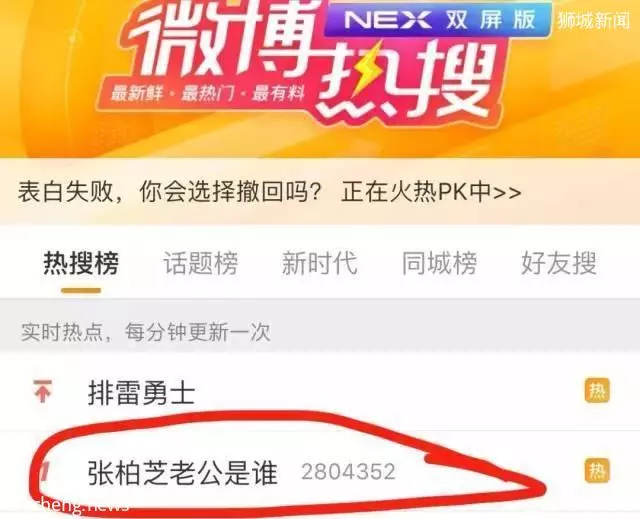Click the 狮城新闻 watermark at top right
The width and height of the screenshot is (640, 519).
click(594, 20)
